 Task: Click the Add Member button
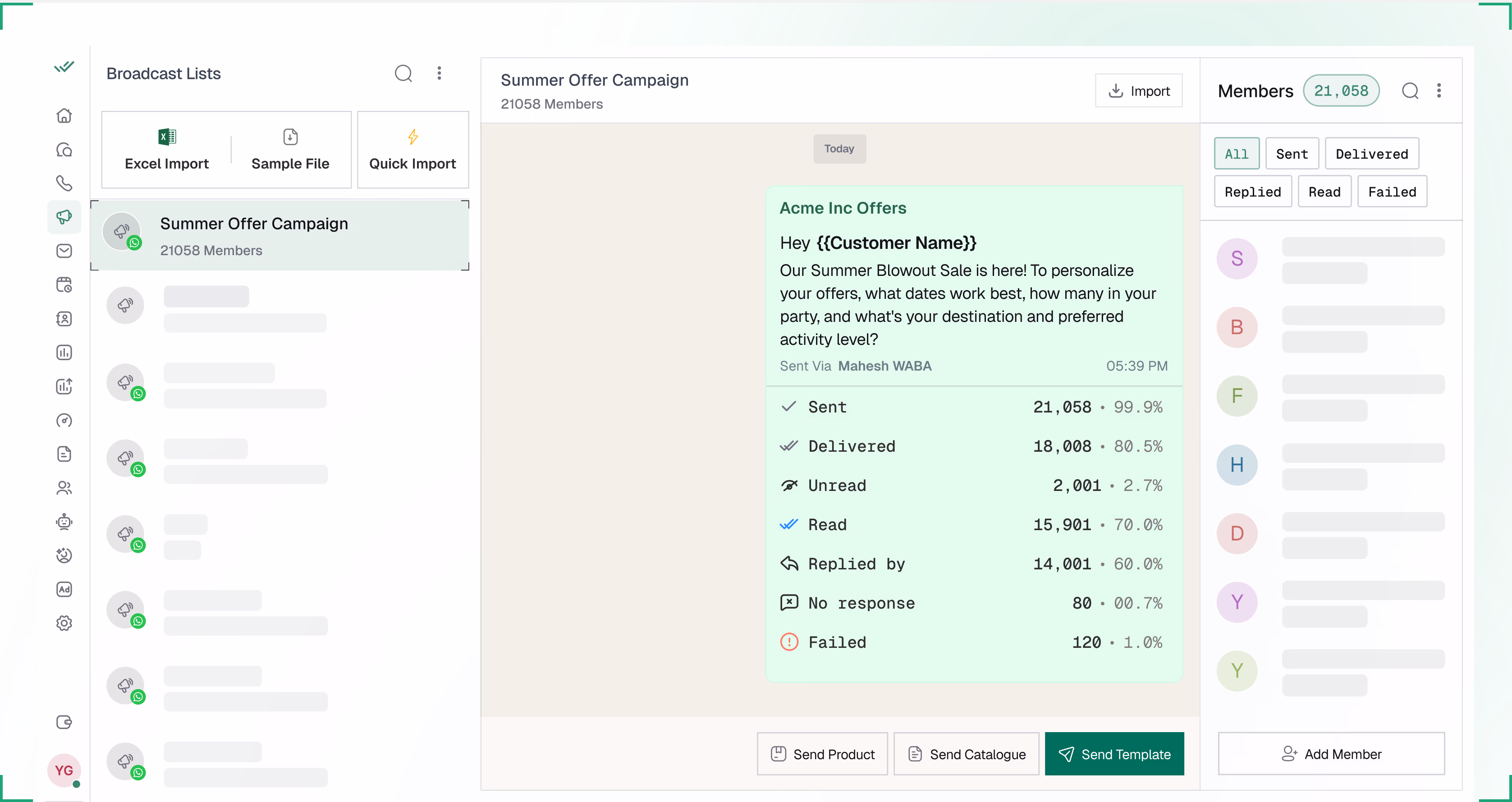coord(1331,754)
